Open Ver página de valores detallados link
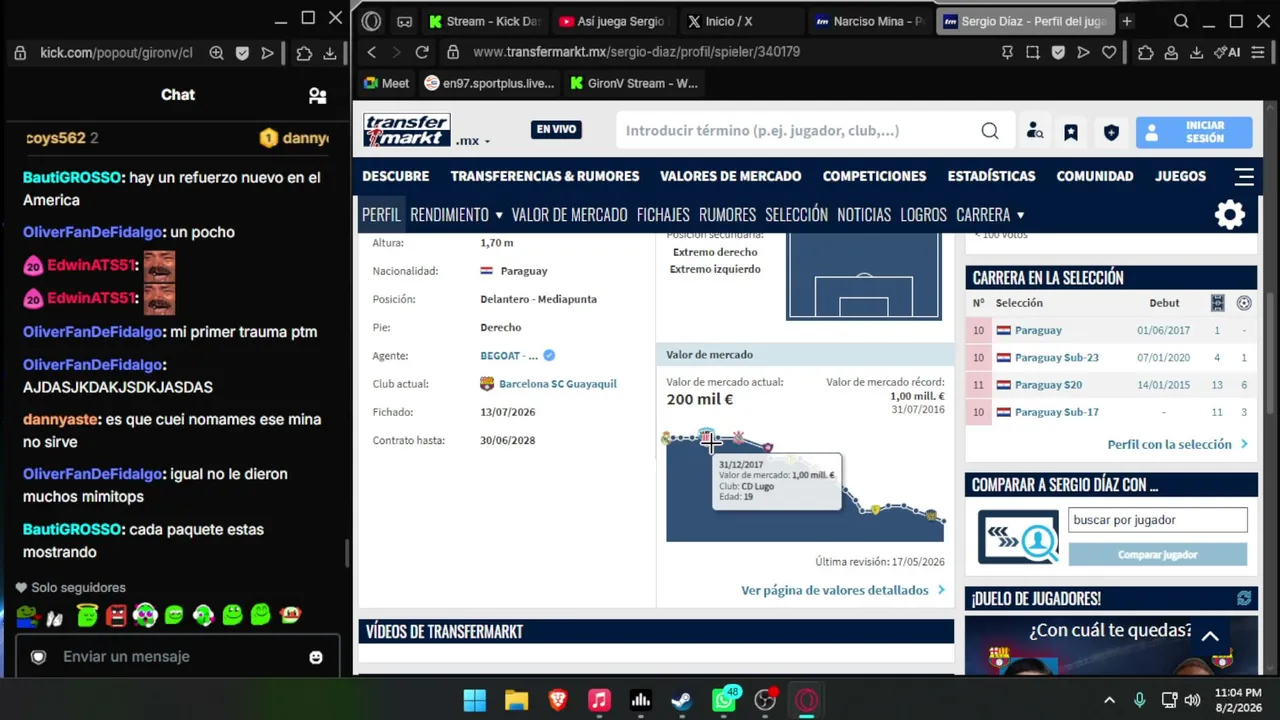1280x720 pixels. (835, 590)
